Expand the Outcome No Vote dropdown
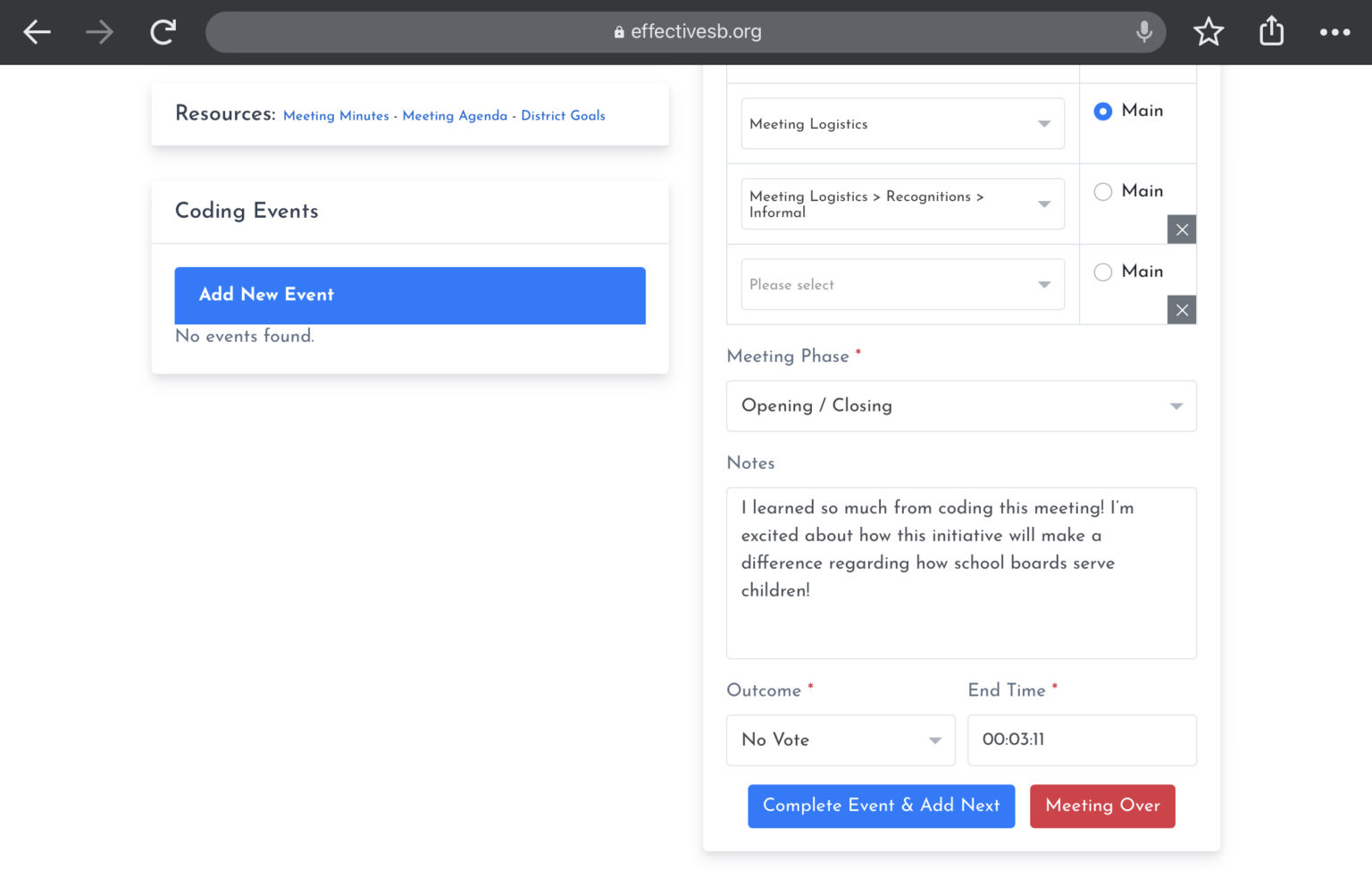This screenshot has height=869, width=1372. point(841,739)
